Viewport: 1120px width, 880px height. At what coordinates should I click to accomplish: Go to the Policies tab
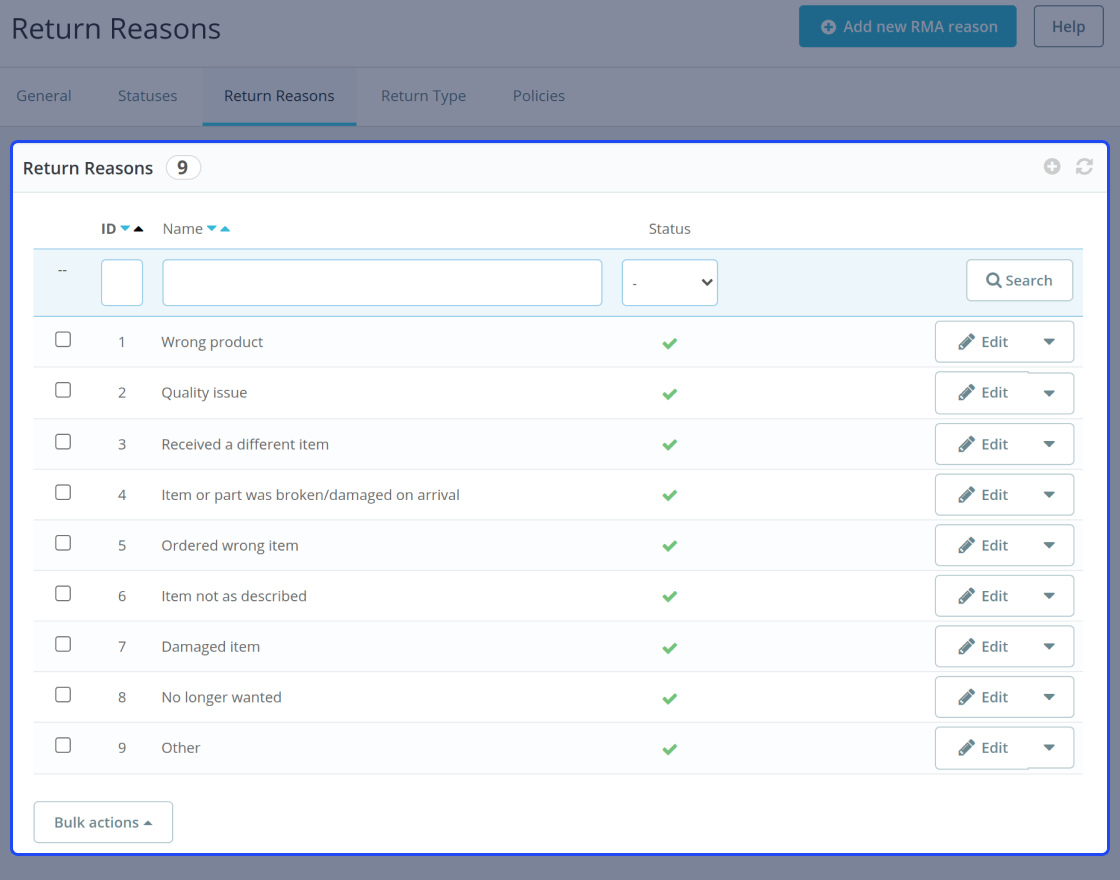(539, 96)
